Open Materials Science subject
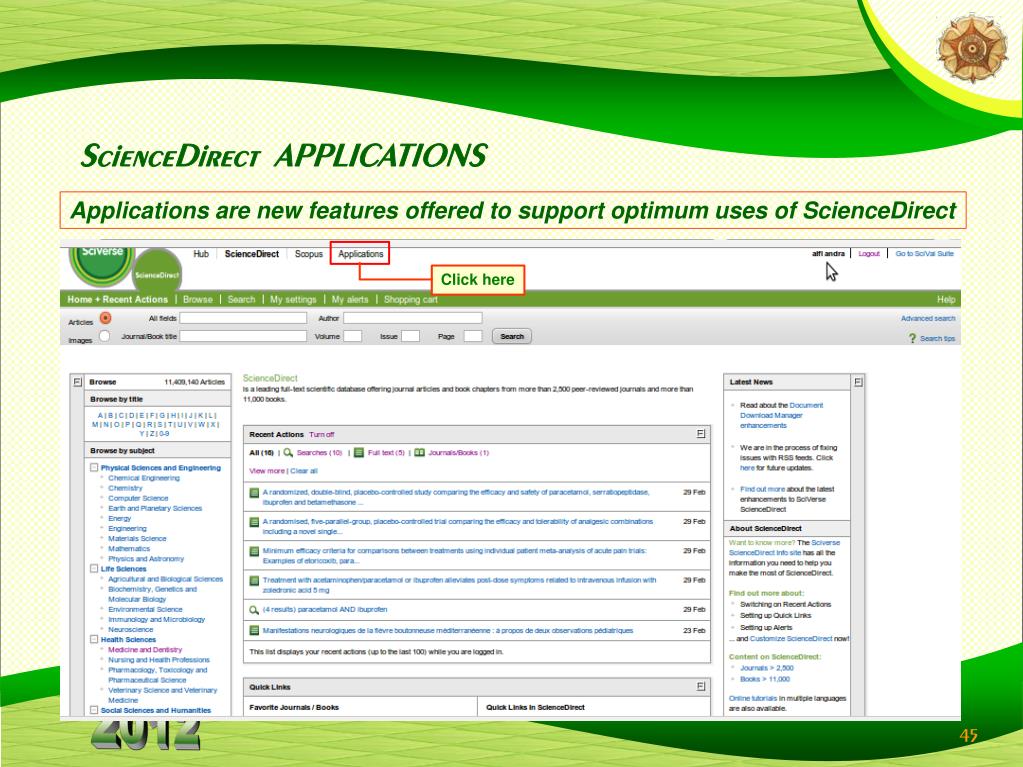Screen dimensions: 1023x767 tap(137, 539)
